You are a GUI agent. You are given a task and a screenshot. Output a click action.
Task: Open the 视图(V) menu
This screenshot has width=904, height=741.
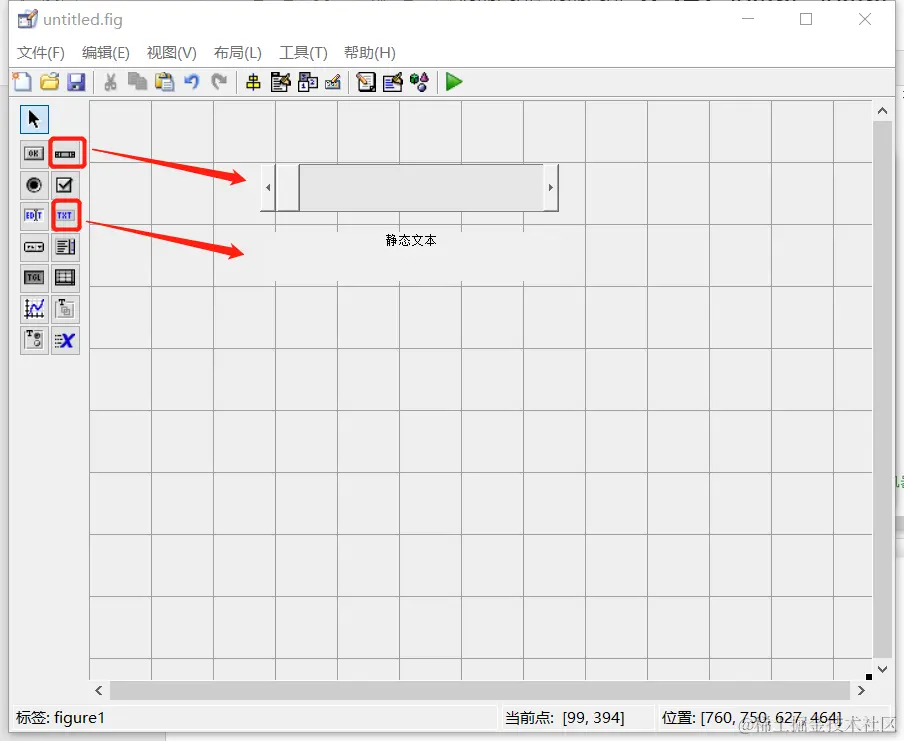(x=171, y=52)
